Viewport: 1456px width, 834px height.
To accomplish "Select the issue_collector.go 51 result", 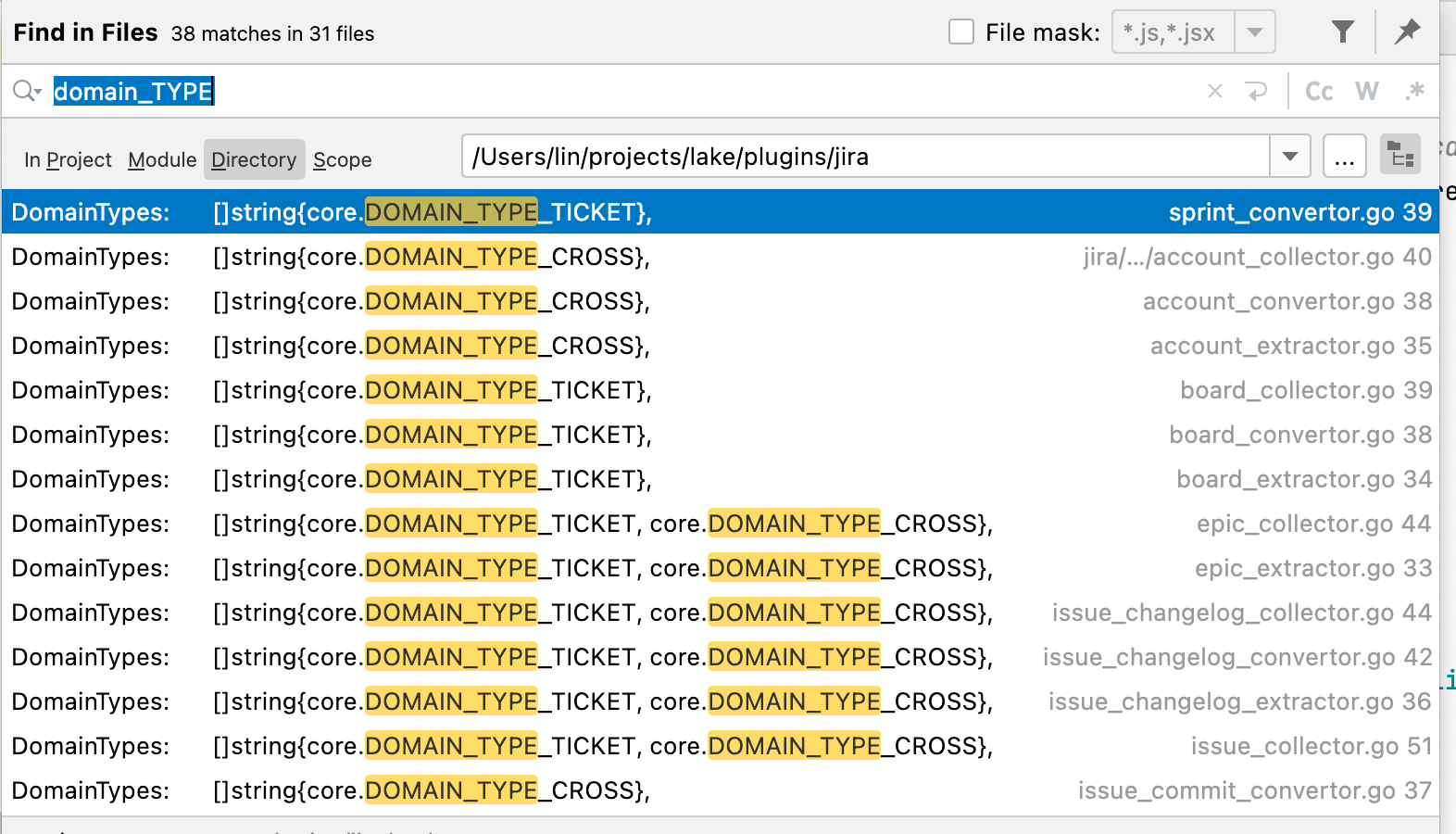I will [x=721, y=746].
